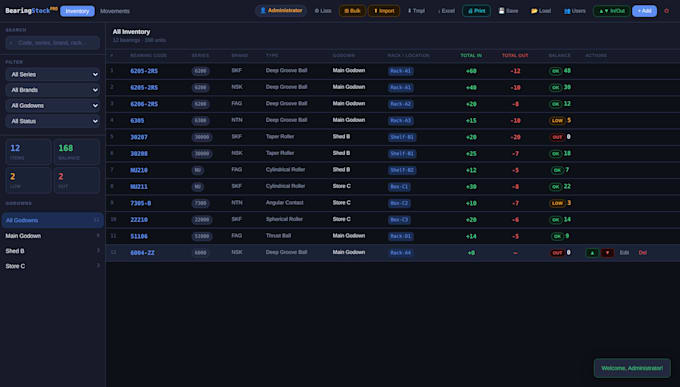Open the All Godowns filter dropdown
This screenshot has width=680, height=387.
click(52, 106)
